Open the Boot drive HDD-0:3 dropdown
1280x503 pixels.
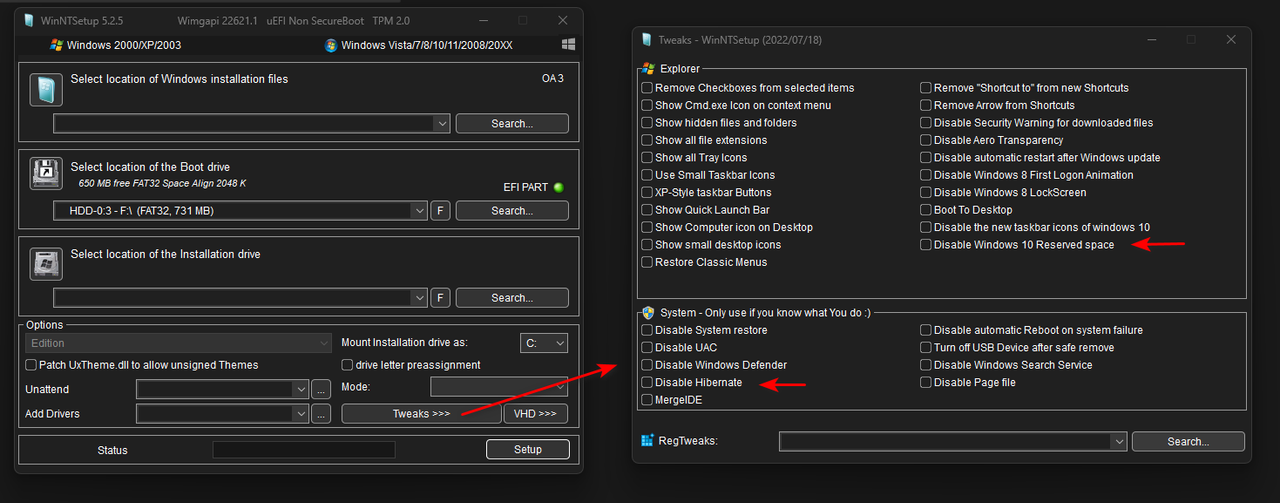[x=419, y=211]
